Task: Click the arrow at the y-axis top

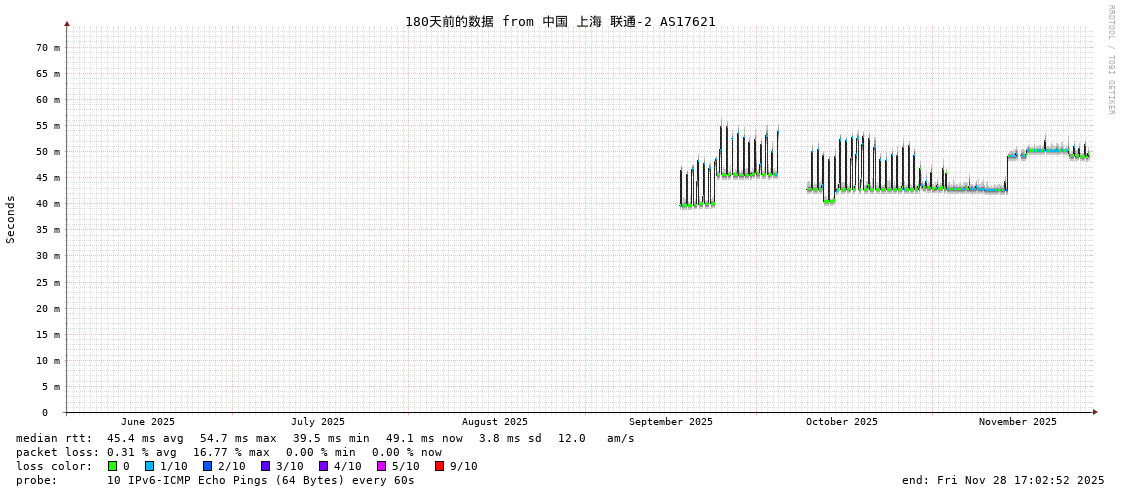Action: 67,23
